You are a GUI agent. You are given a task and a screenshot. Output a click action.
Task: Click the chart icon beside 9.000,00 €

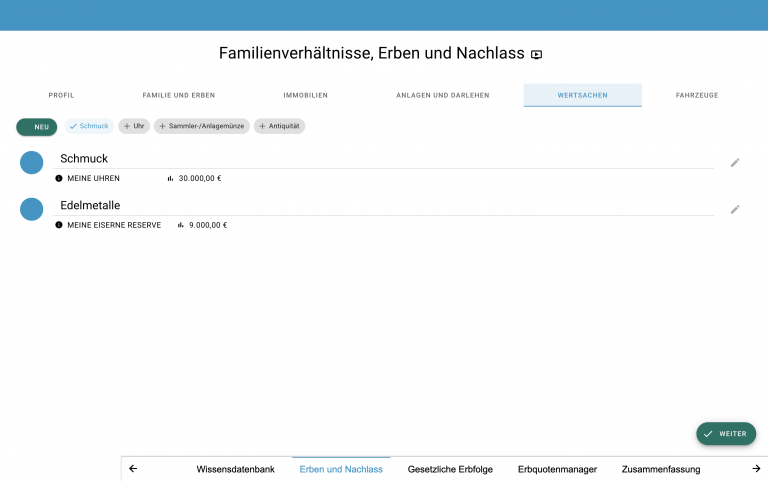click(181, 225)
